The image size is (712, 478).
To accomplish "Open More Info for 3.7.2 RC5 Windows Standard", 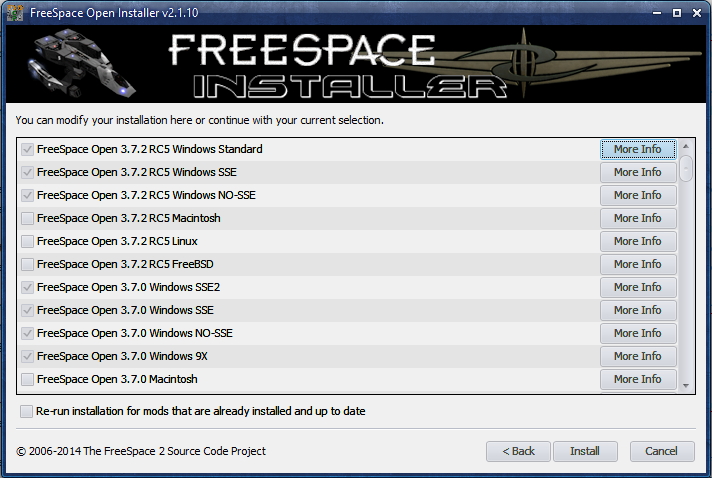I will 637,149.
